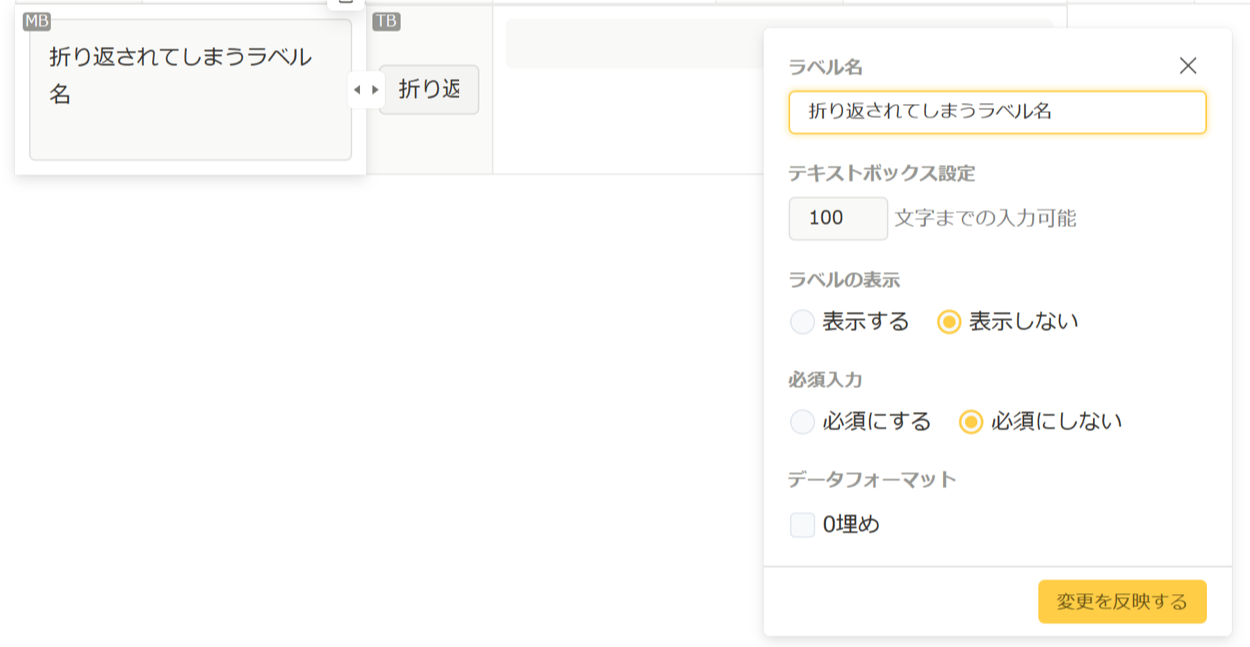
Task: Close the label settings panel
Action: click(x=1187, y=66)
